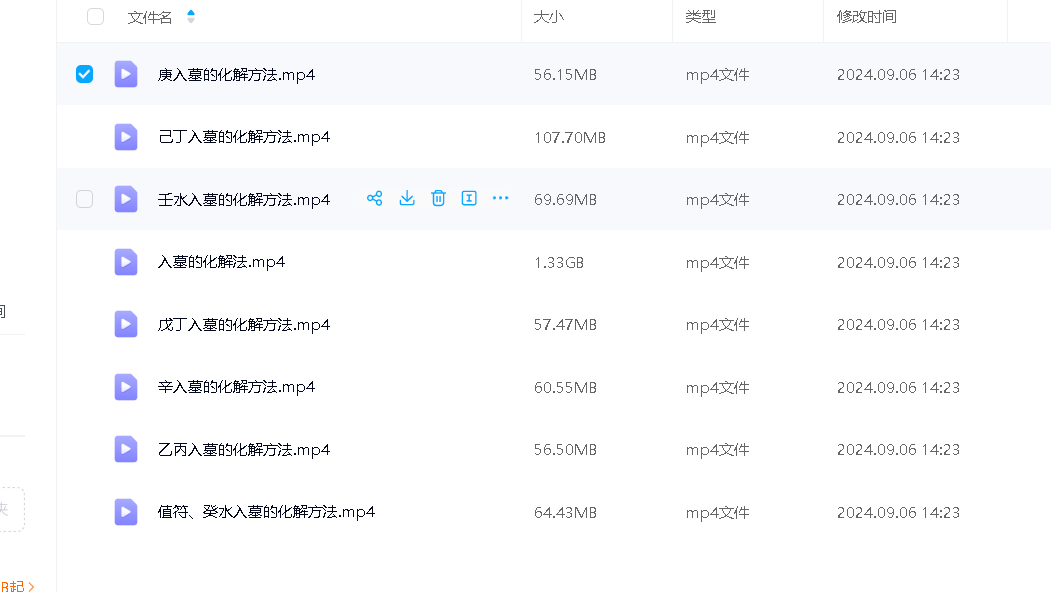
Task: Click video icon of 庚入墓的化解方法.mp4
Action: tap(125, 74)
